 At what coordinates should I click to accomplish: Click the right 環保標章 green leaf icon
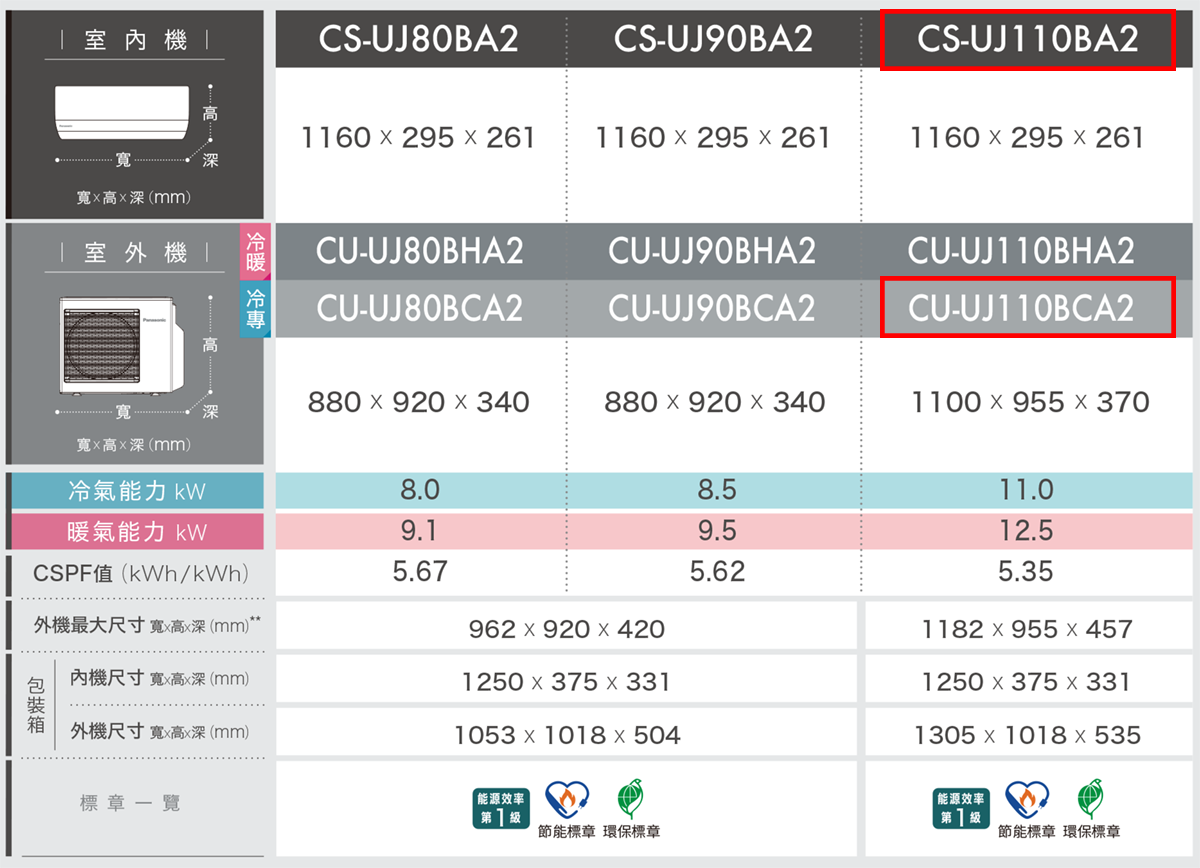tap(1091, 799)
